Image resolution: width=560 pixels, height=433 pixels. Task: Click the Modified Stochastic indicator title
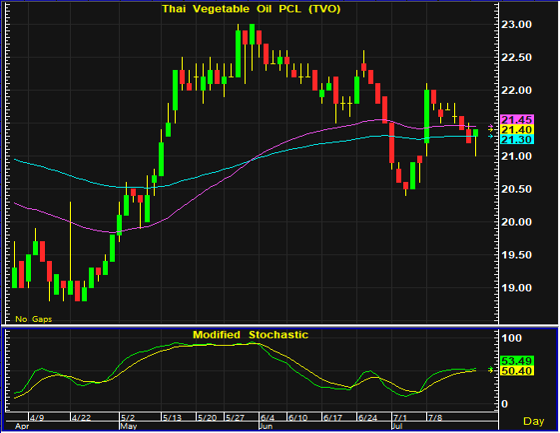point(250,335)
